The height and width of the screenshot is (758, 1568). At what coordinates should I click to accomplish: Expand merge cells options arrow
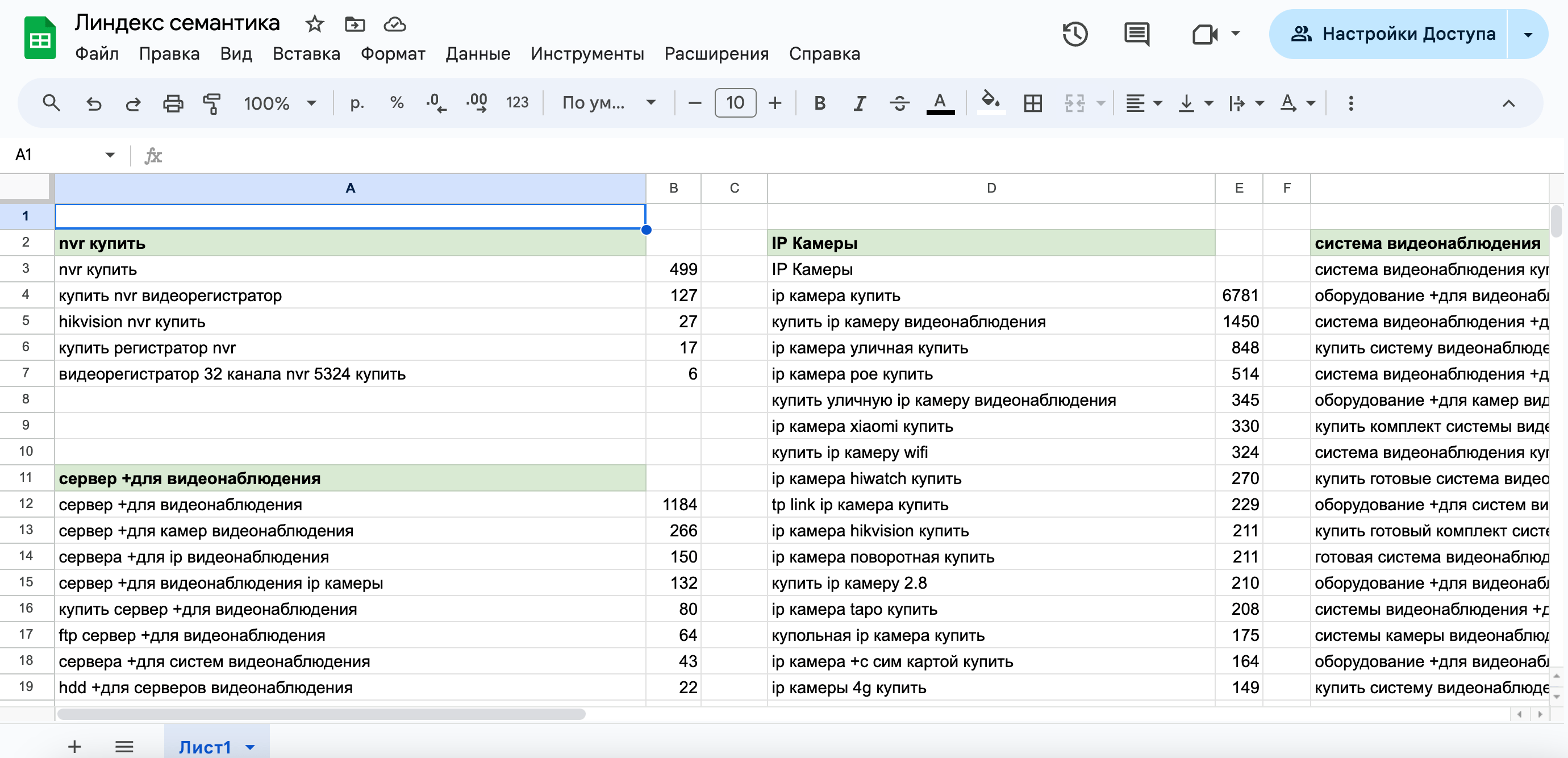(1100, 103)
